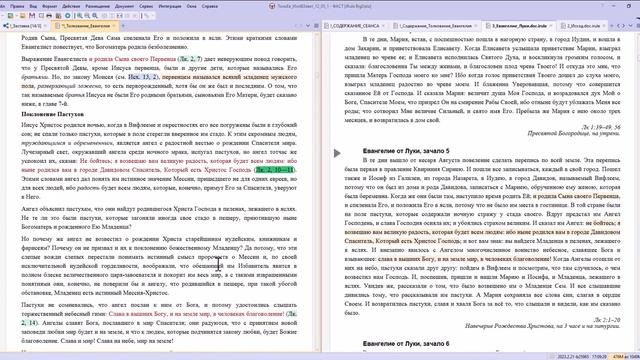
Task: Open the Окна menu
Action: 191,7
